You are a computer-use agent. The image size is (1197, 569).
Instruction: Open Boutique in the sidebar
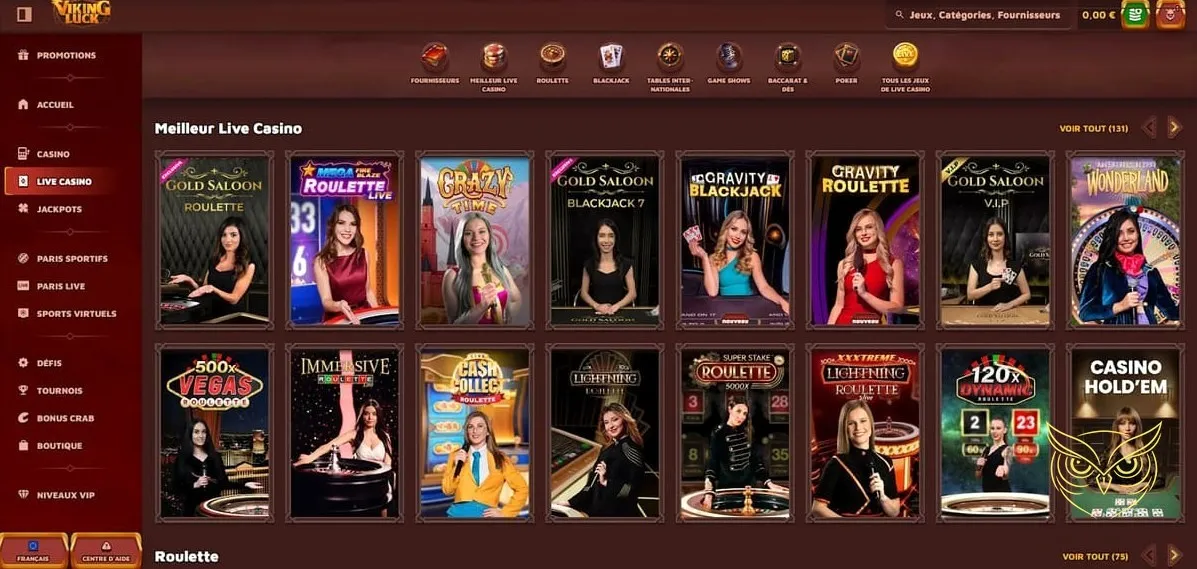(x=50, y=446)
